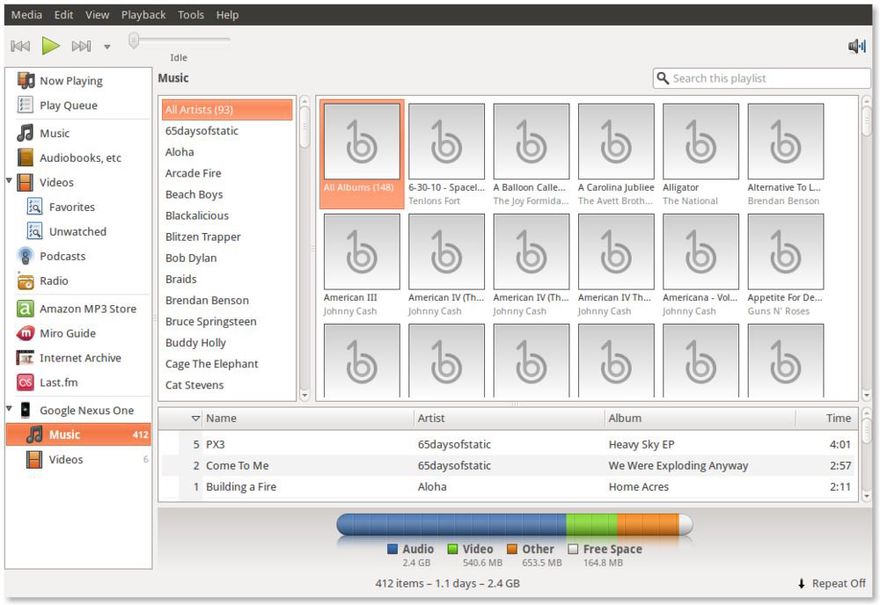
Task: Open the Internet Archive icon
Action: (x=25, y=358)
